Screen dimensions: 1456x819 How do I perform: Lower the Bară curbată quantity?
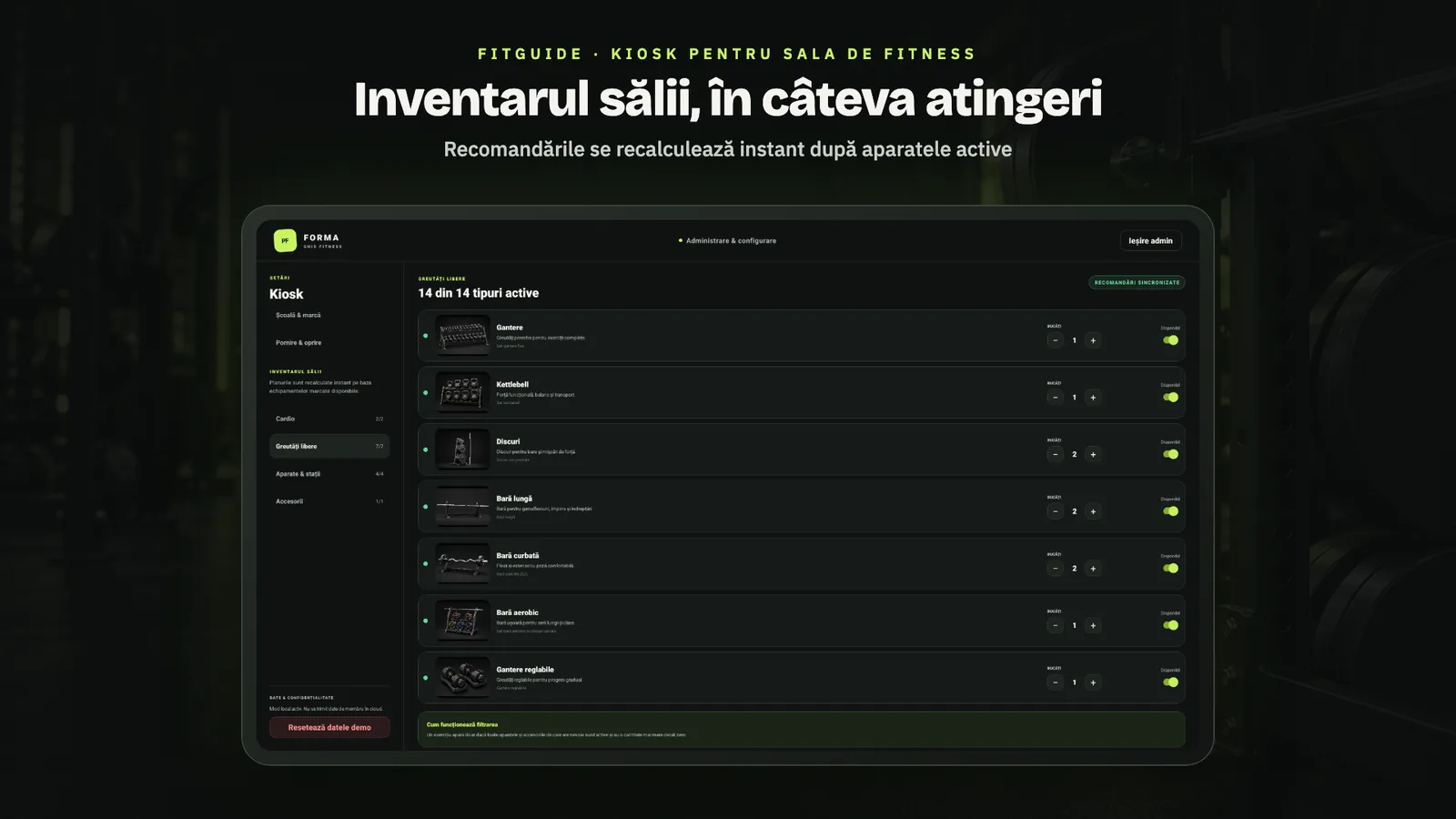click(1055, 569)
